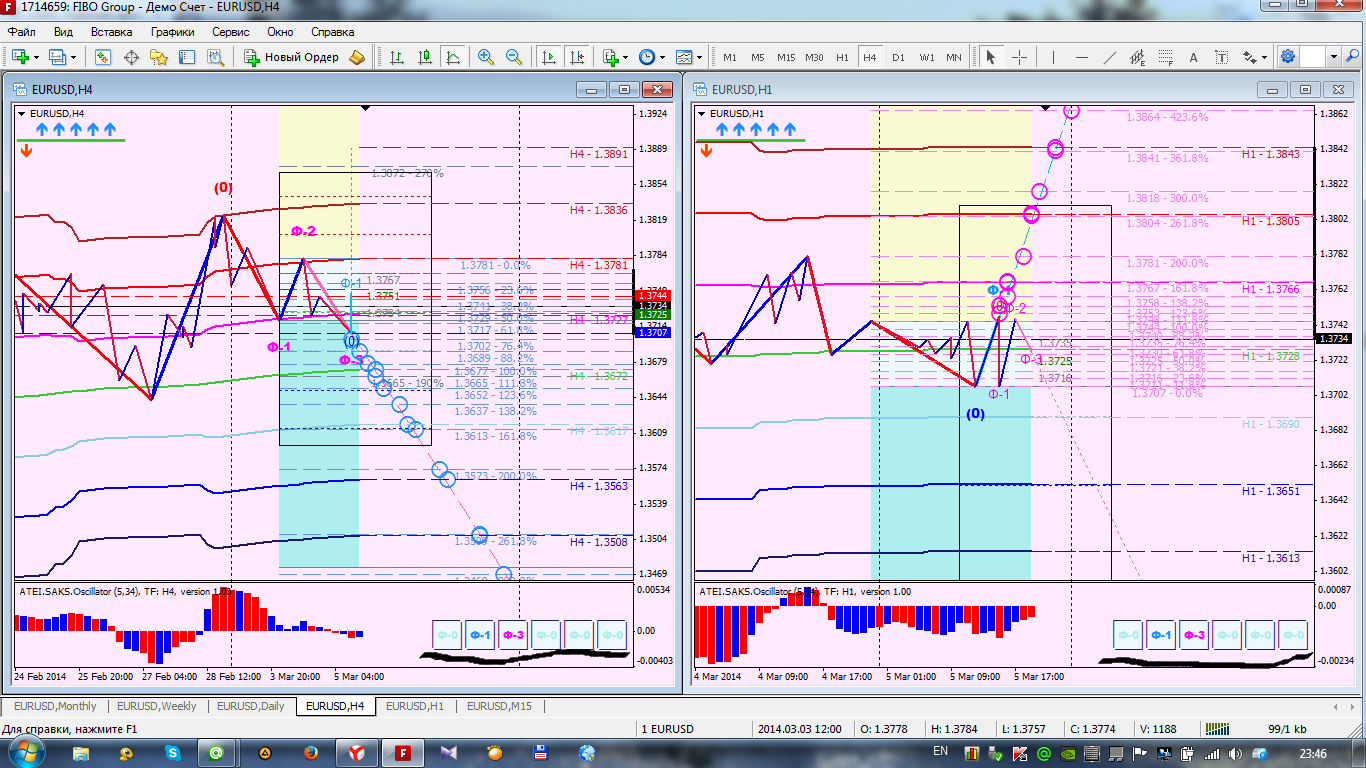The width and height of the screenshot is (1366, 768).
Task: Open the Data Window crosshair-circle icon
Action: tap(131, 57)
